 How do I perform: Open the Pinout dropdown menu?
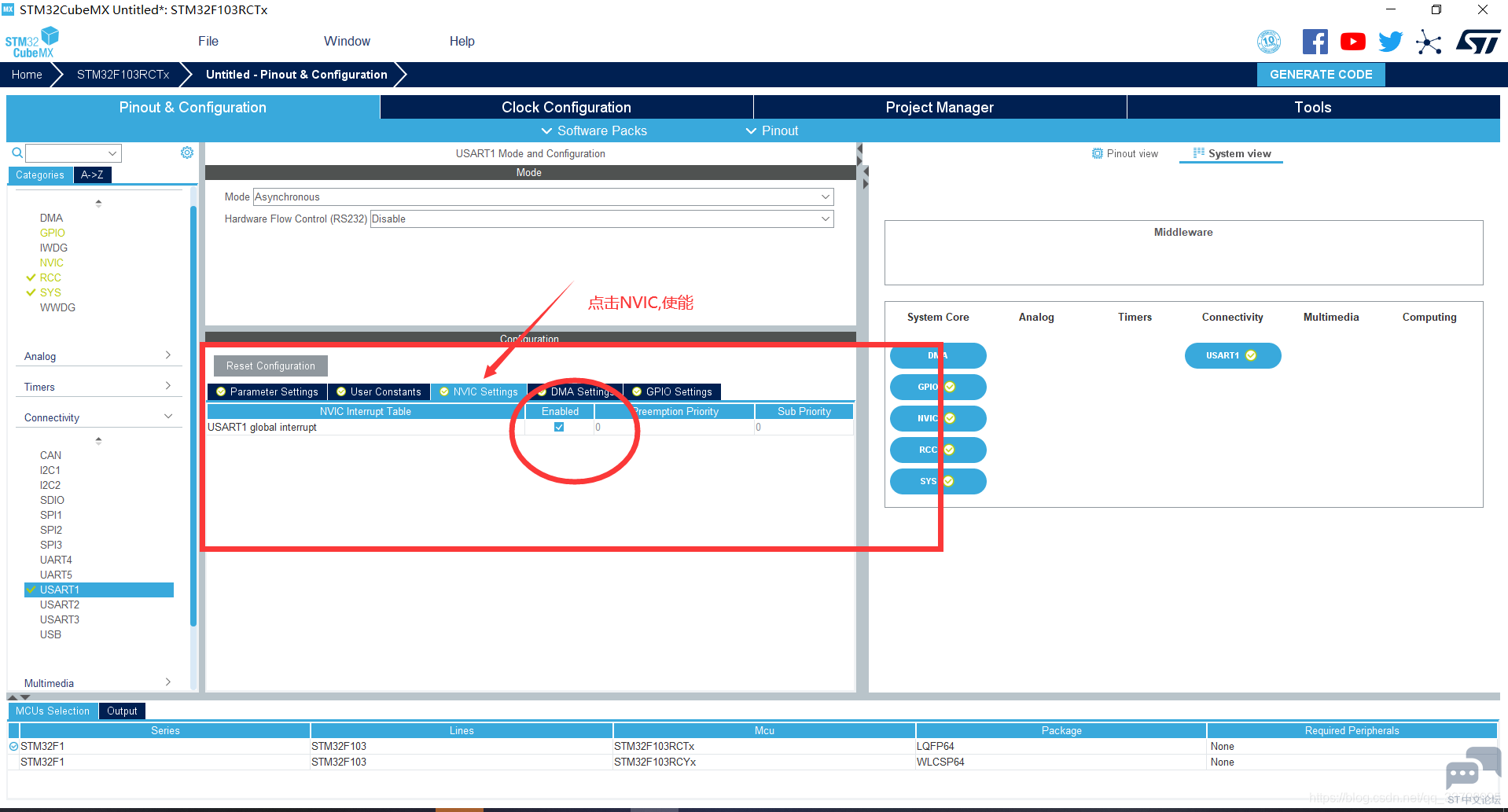pyautogui.click(x=772, y=130)
